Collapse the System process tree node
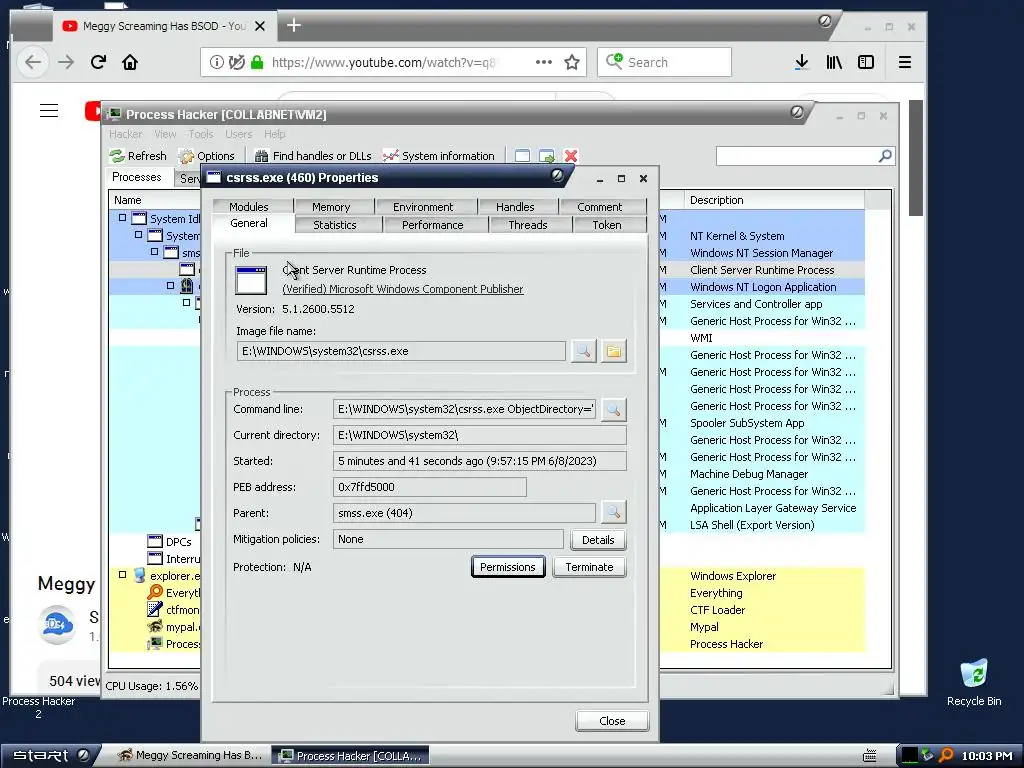The width and height of the screenshot is (1024, 768). click(x=138, y=234)
